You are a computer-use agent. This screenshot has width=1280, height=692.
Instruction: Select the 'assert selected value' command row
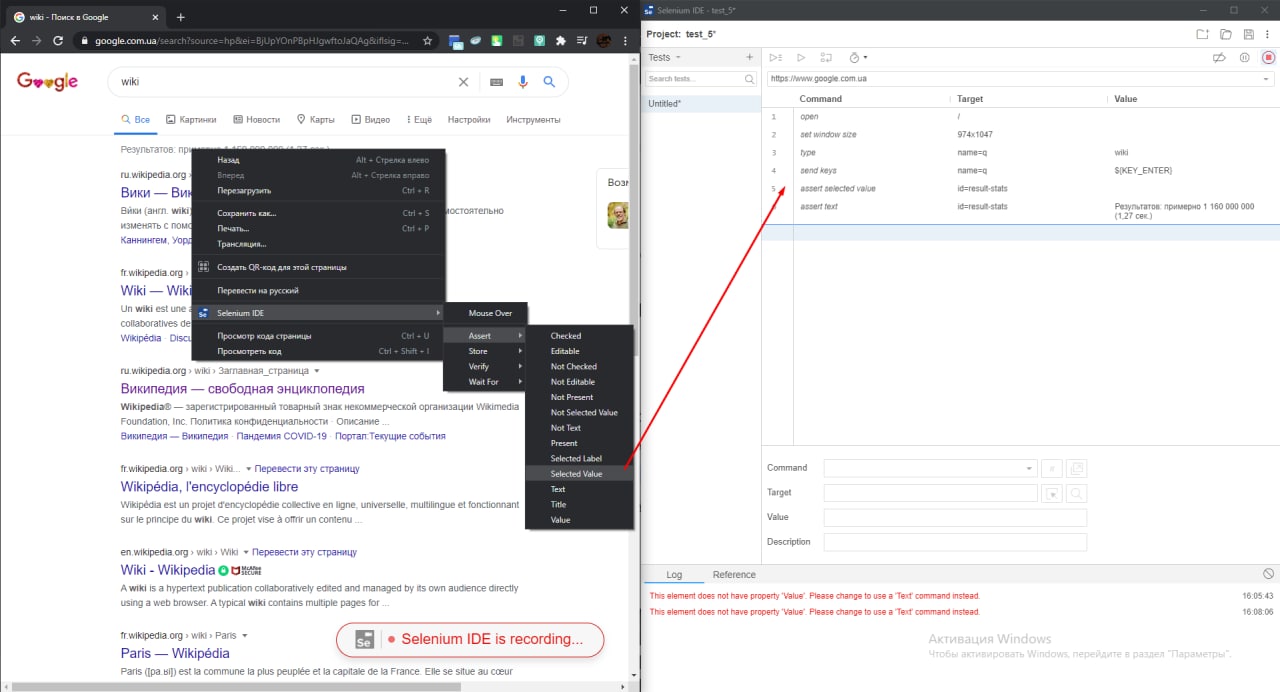pyautogui.click(x=1021, y=189)
